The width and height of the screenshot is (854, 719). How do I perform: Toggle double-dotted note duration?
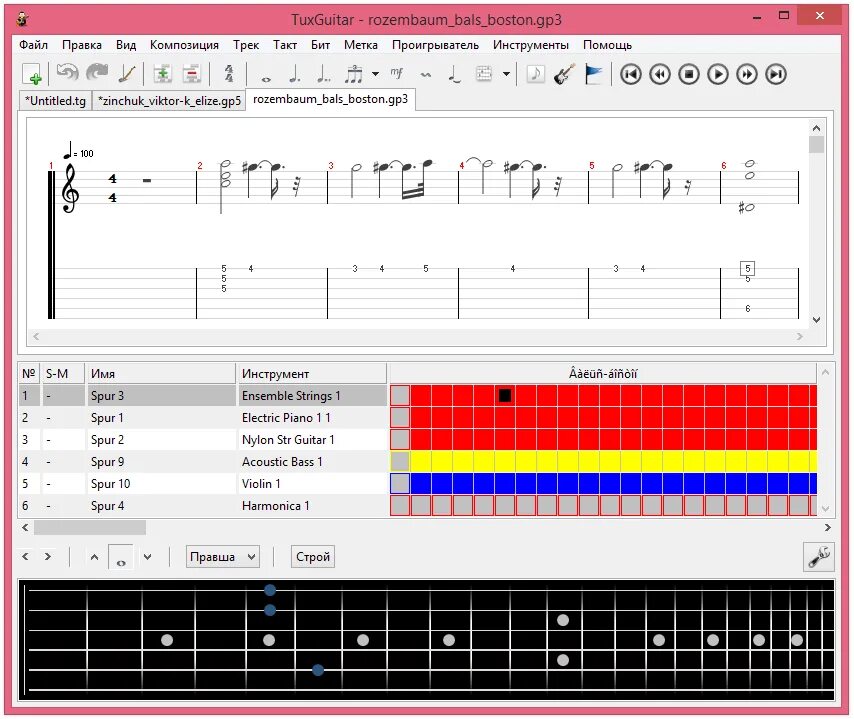[324, 74]
